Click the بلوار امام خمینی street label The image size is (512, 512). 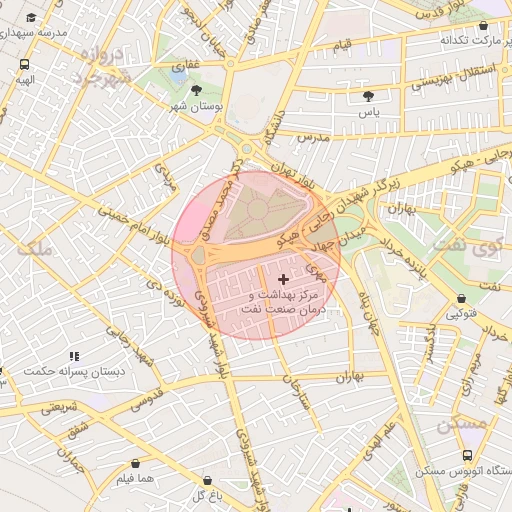(x=134, y=225)
